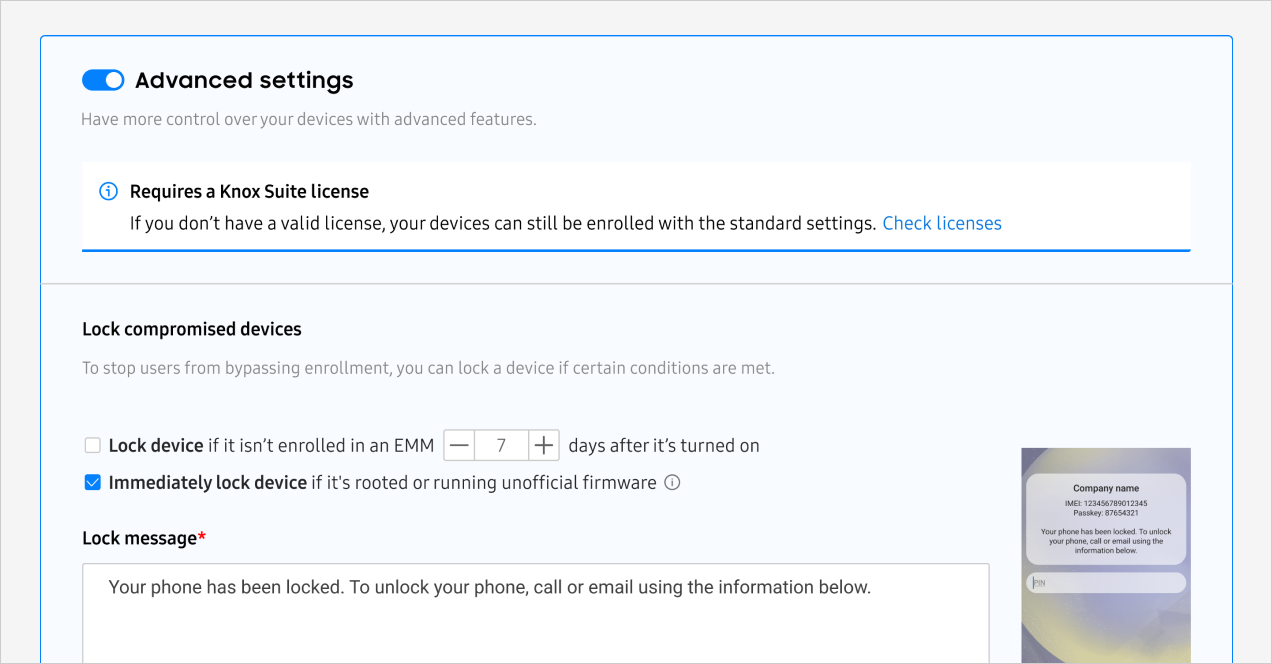
Task: Click the Requires a Knox Suite license notice title
Action: (x=249, y=191)
